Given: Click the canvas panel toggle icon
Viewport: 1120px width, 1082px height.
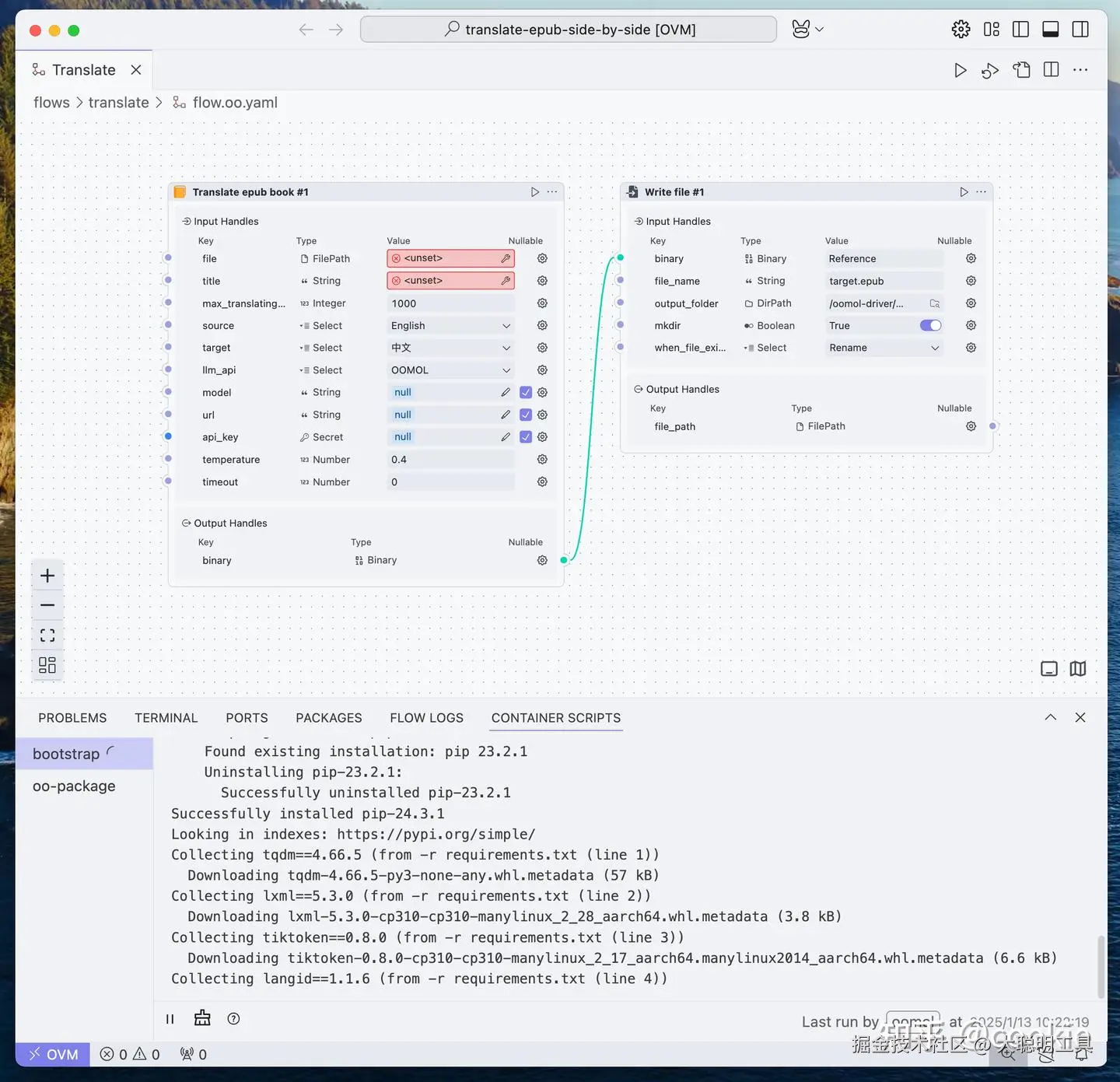Looking at the screenshot, I should point(1049,669).
